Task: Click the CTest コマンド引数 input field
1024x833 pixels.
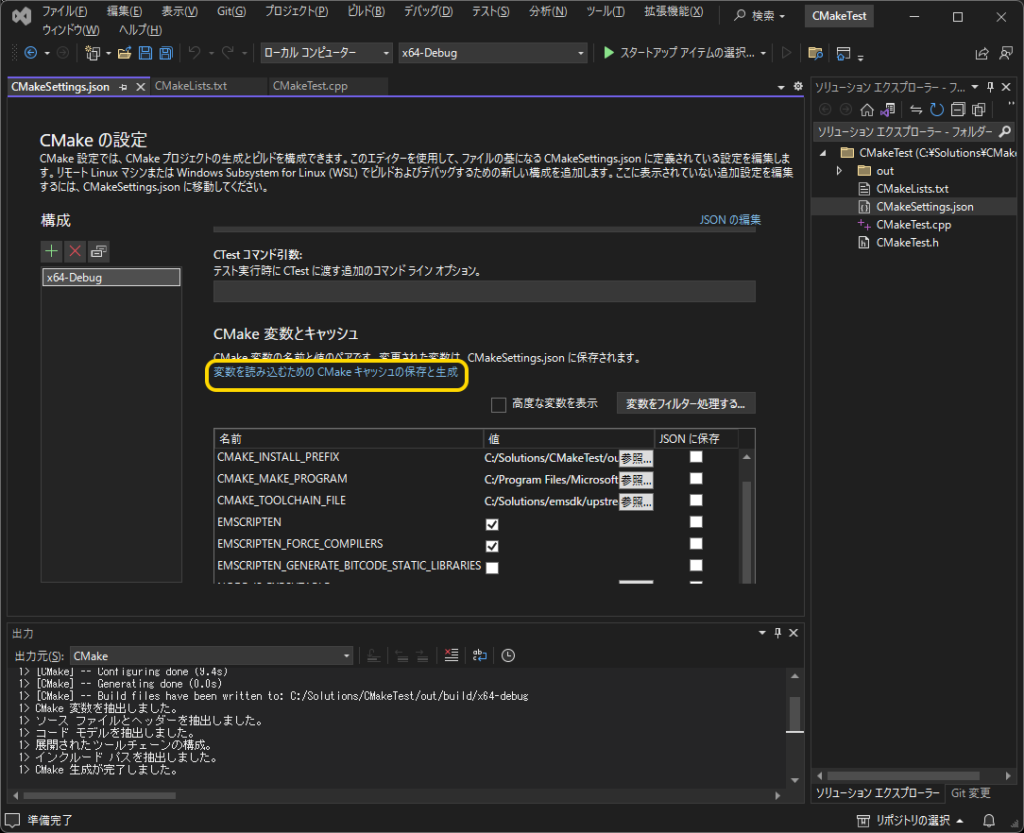Action: click(484, 291)
